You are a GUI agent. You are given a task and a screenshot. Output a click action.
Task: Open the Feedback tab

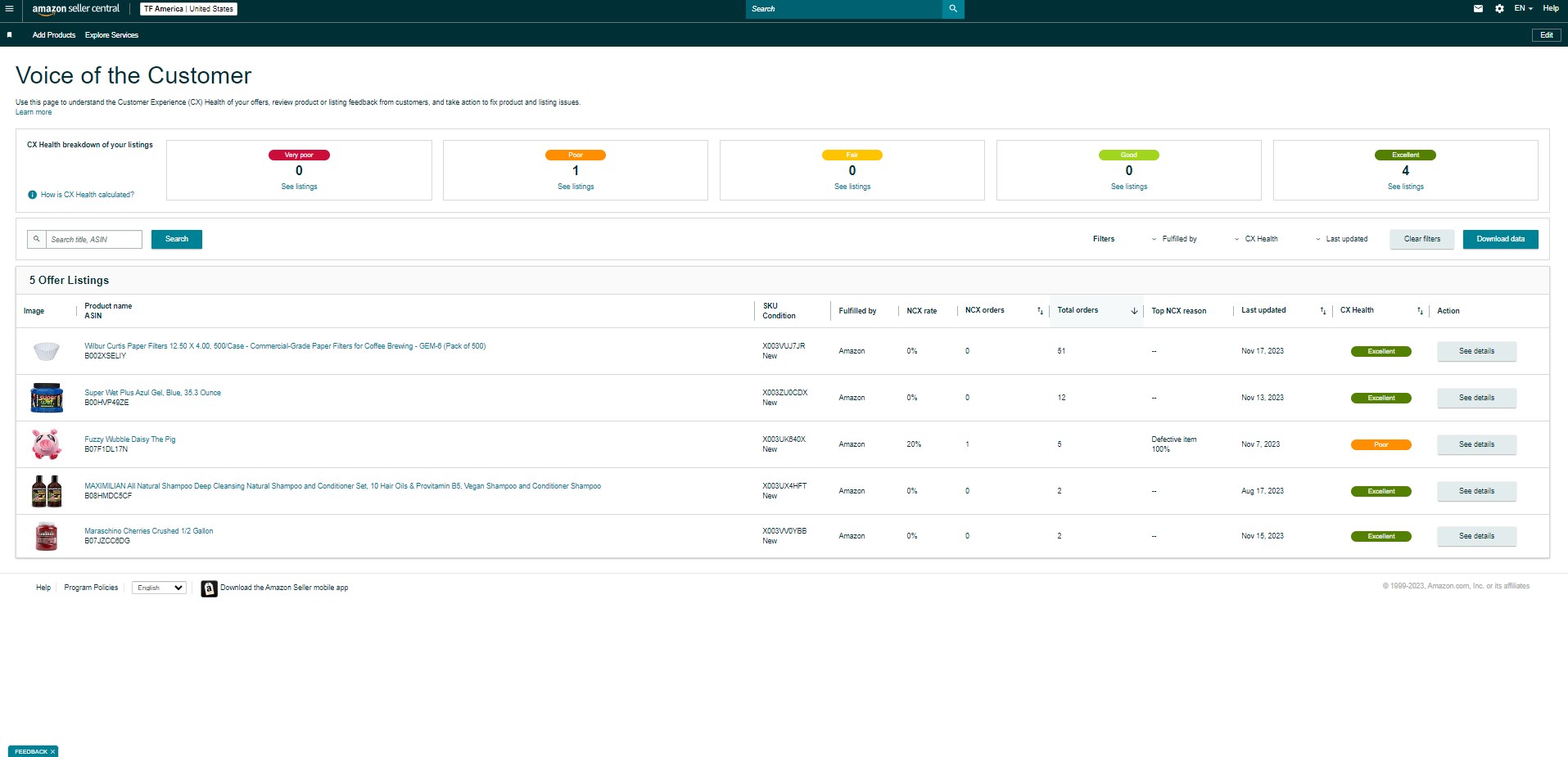[x=31, y=751]
